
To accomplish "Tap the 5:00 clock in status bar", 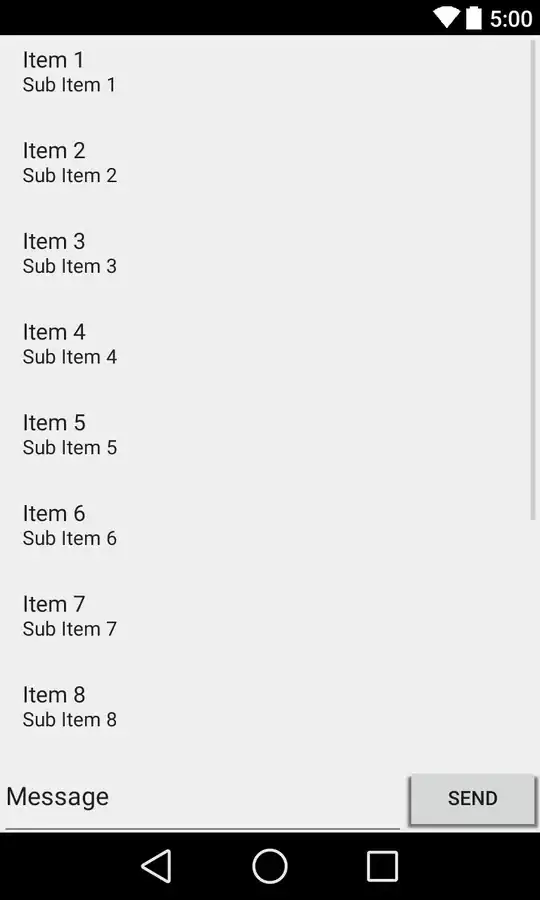I will click(511, 18).
